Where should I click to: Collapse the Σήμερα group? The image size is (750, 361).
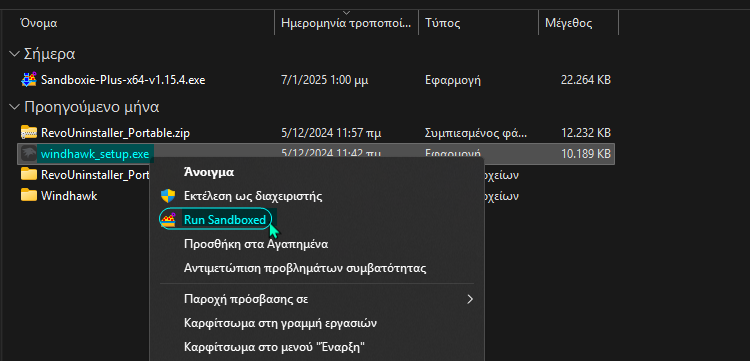[x=14, y=54]
